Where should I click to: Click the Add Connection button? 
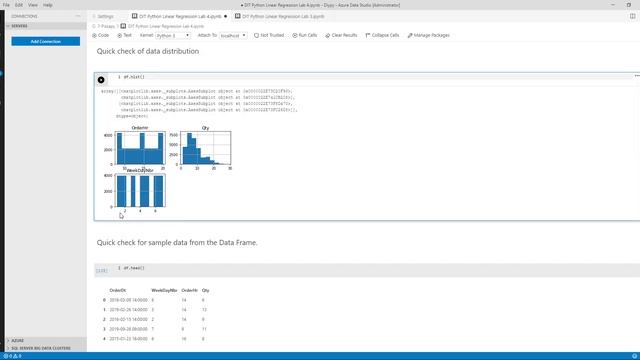[x=46, y=41]
